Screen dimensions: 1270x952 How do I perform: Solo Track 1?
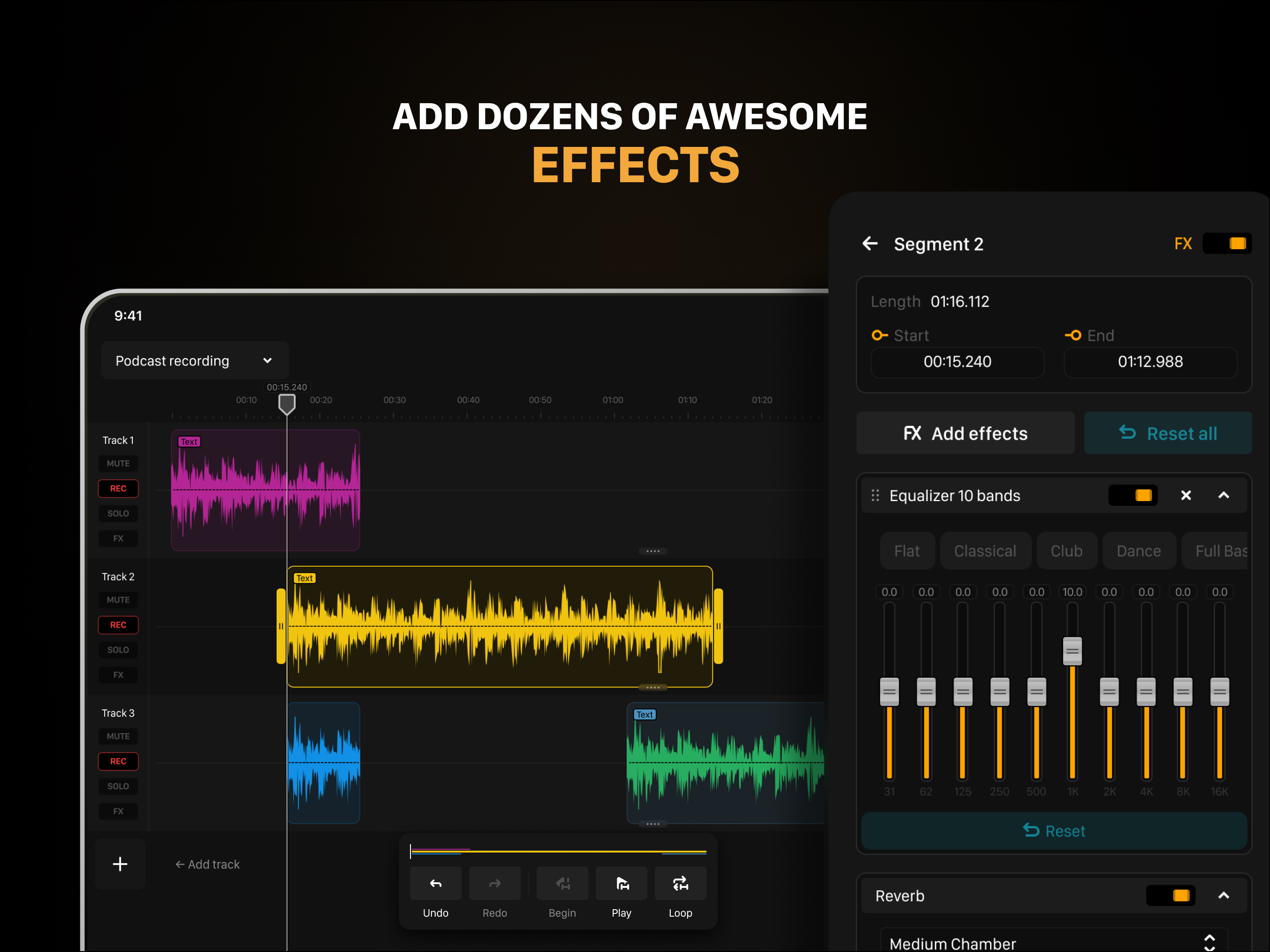(x=118, y=513)
